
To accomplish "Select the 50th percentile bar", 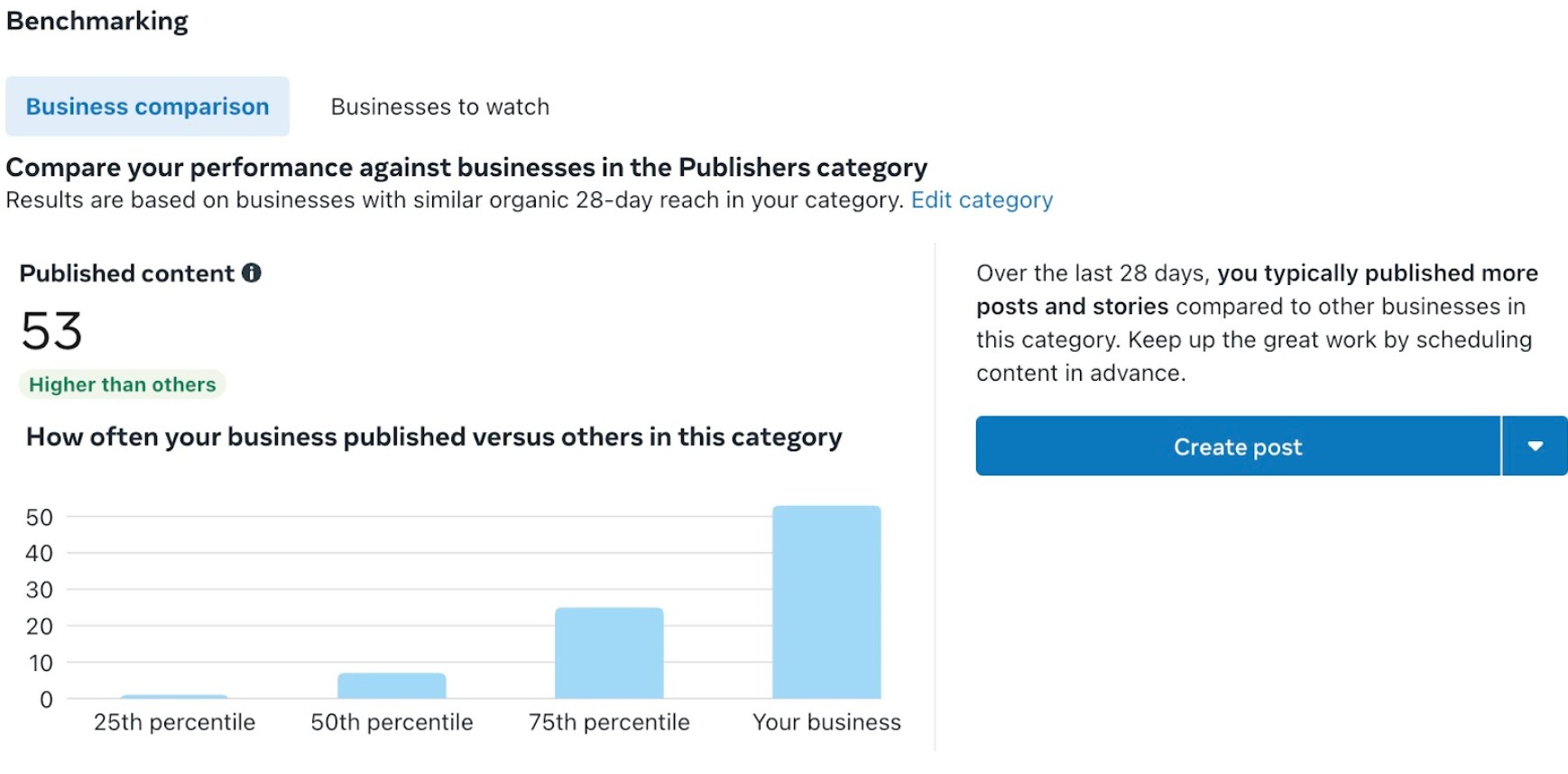I will pyautogui.click(x=392, y=686).
